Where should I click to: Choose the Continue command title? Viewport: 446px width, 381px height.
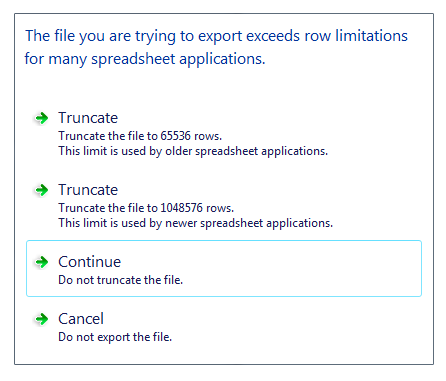tap(89, 262)
